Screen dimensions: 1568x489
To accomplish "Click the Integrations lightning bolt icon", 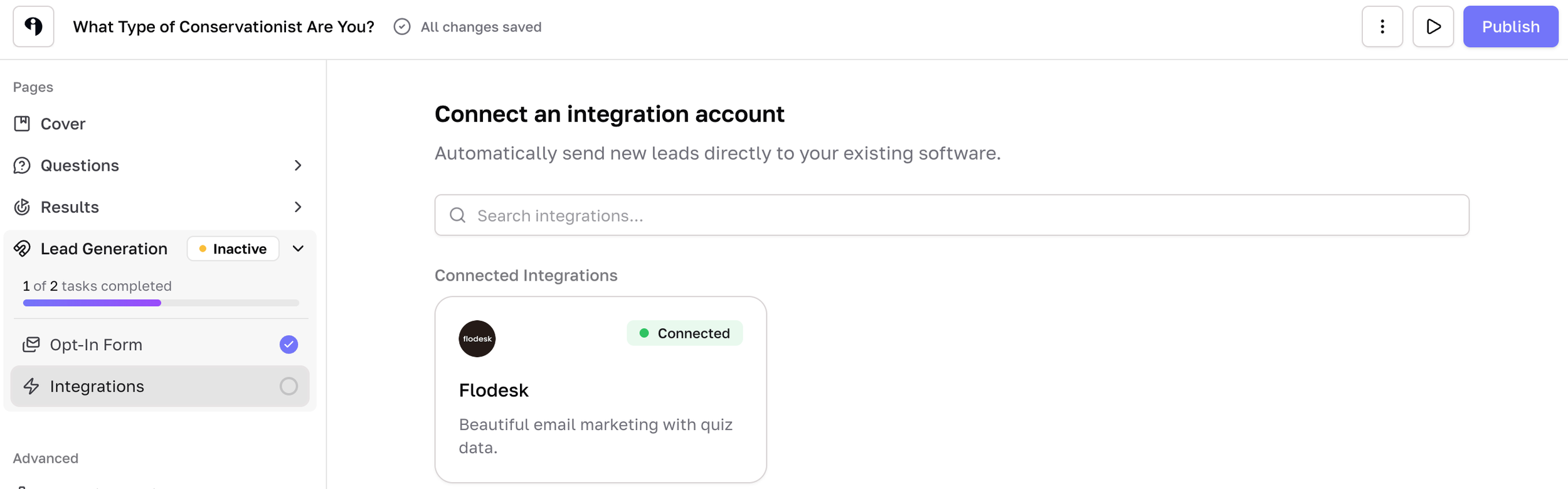I will point(31,386).
